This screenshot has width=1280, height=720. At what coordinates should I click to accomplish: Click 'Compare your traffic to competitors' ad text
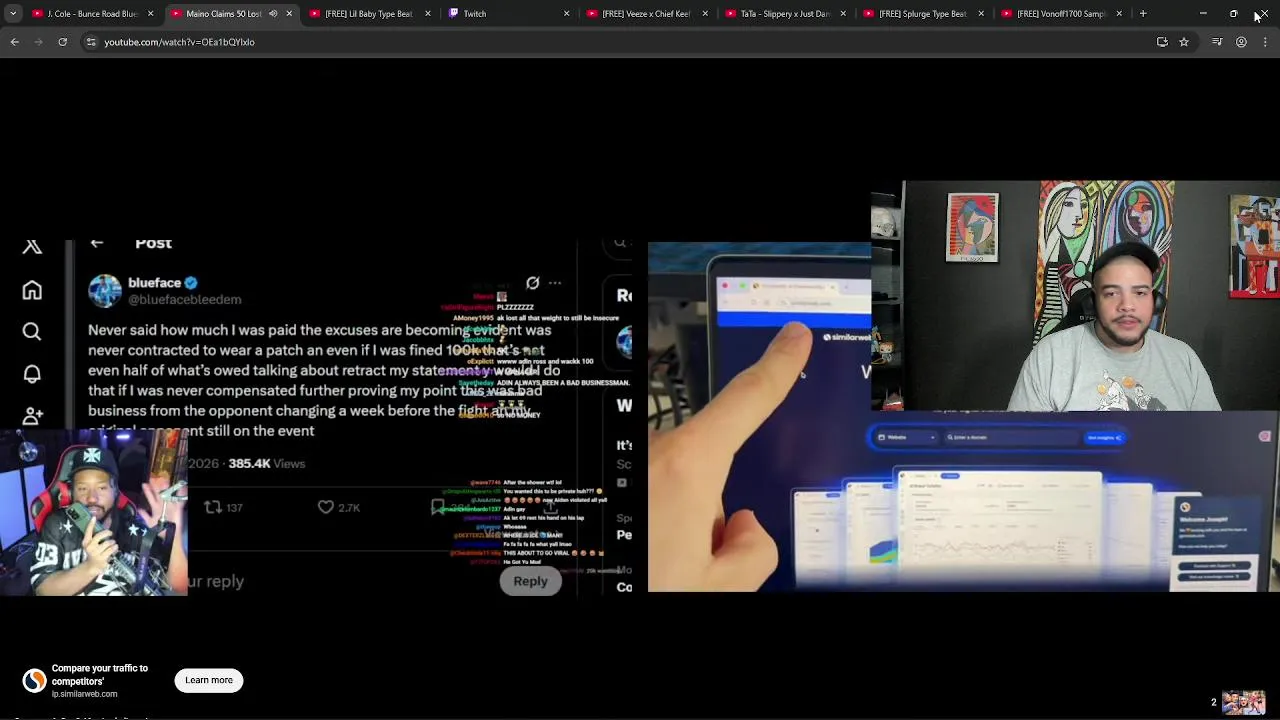coord(100,674)
